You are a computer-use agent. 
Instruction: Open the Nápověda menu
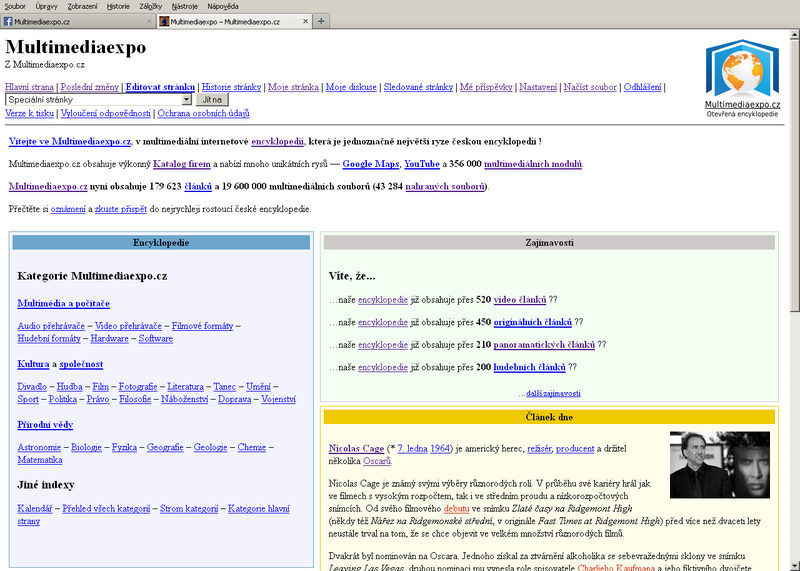click(x=222, y=6)
